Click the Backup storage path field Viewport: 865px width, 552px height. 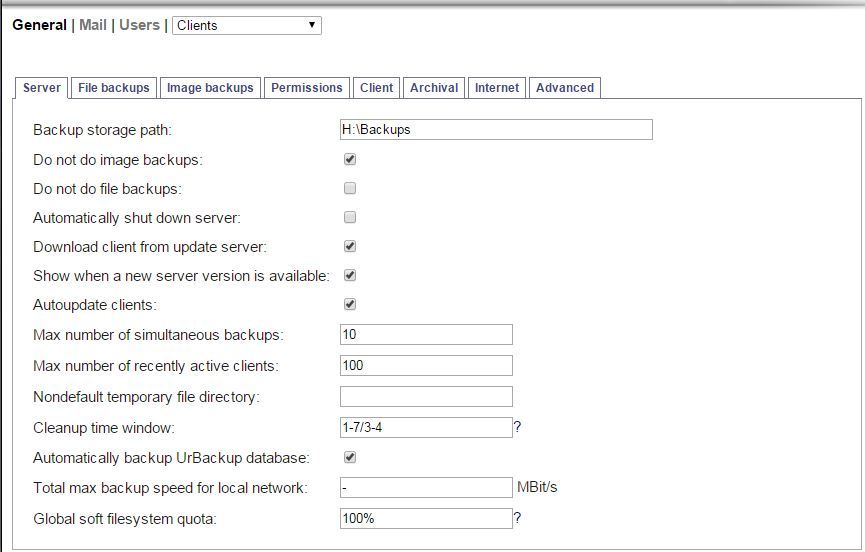pyautogui.click(x=496, y=130)
